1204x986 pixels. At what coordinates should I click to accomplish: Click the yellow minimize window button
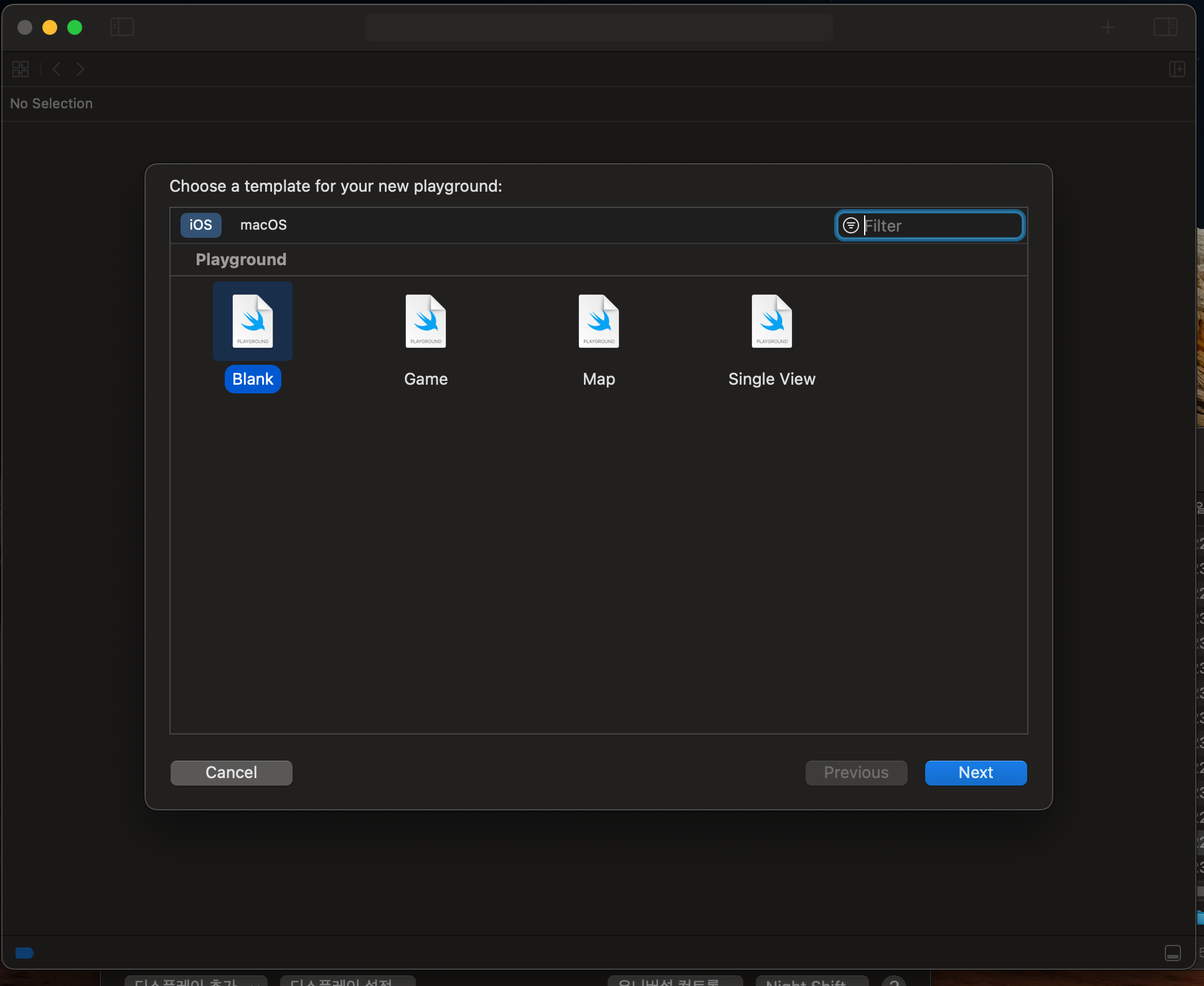coord(50,27)
